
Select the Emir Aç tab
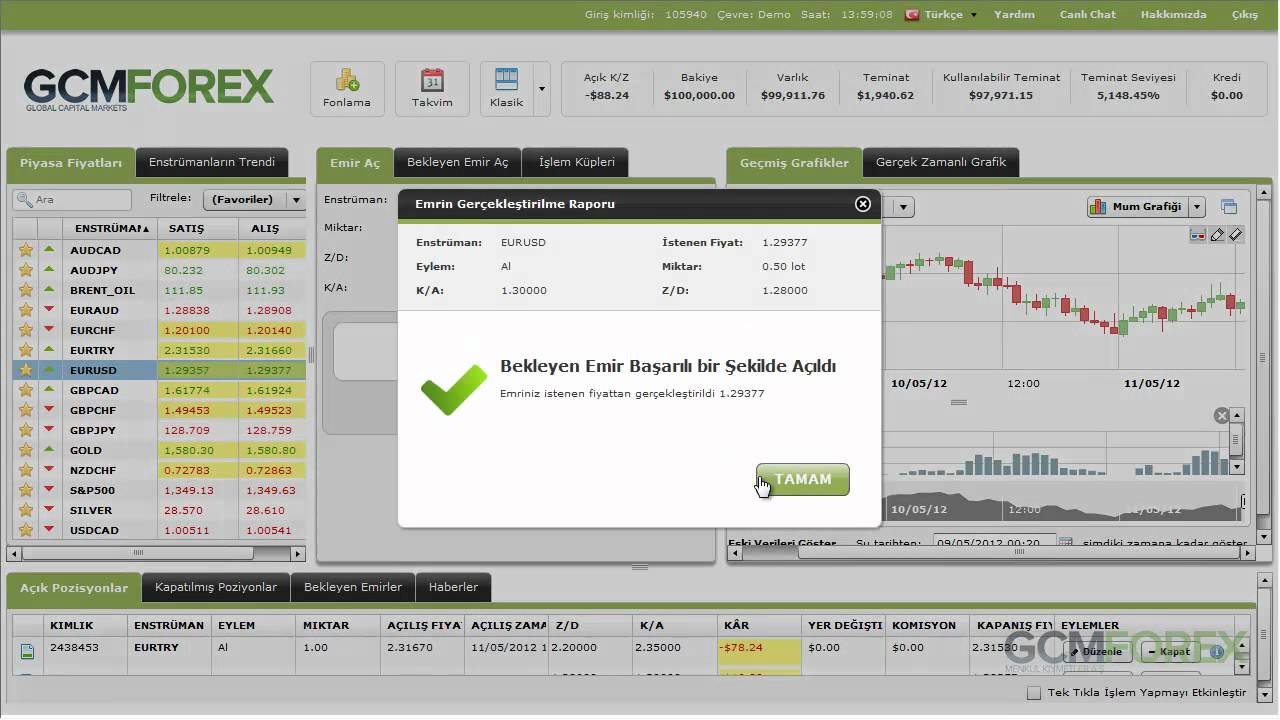click(x=355, y=162)
